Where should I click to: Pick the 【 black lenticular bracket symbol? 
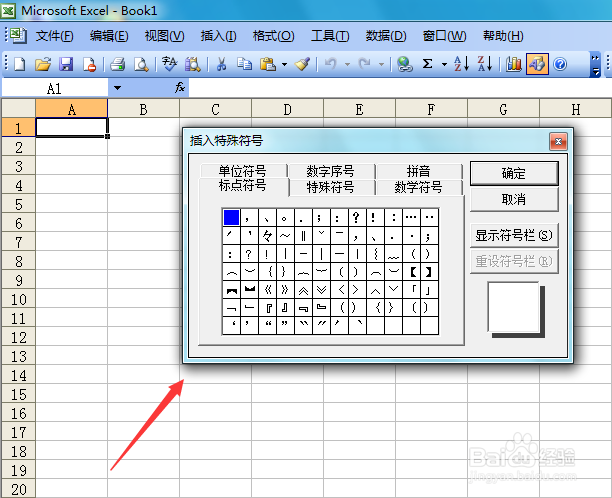tap(413, 272)
